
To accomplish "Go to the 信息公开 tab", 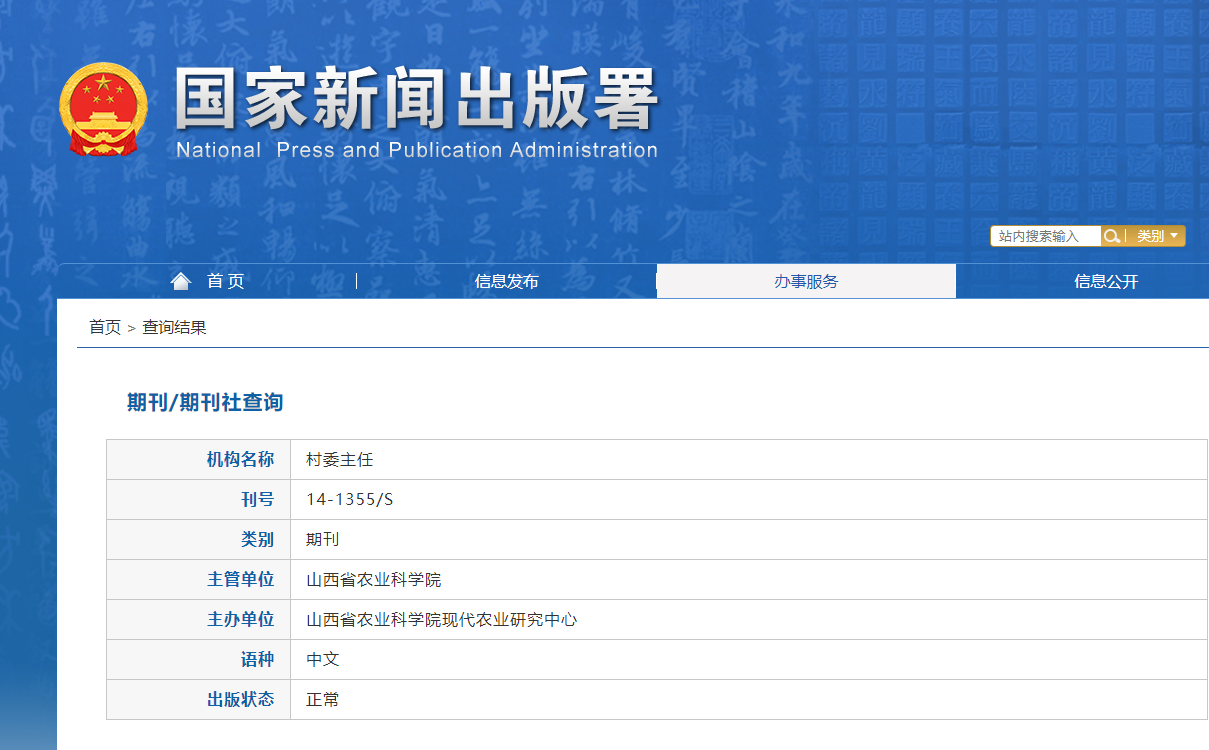I will [x=1106, y=281].
